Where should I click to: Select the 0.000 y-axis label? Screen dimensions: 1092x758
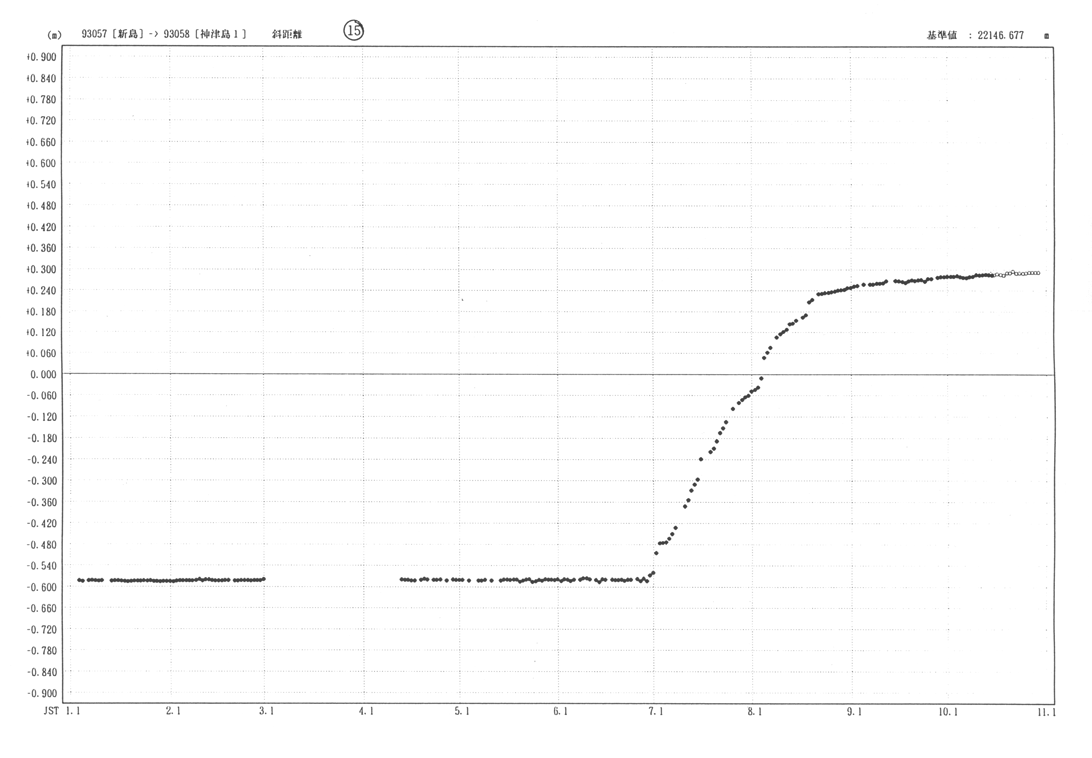43,375
